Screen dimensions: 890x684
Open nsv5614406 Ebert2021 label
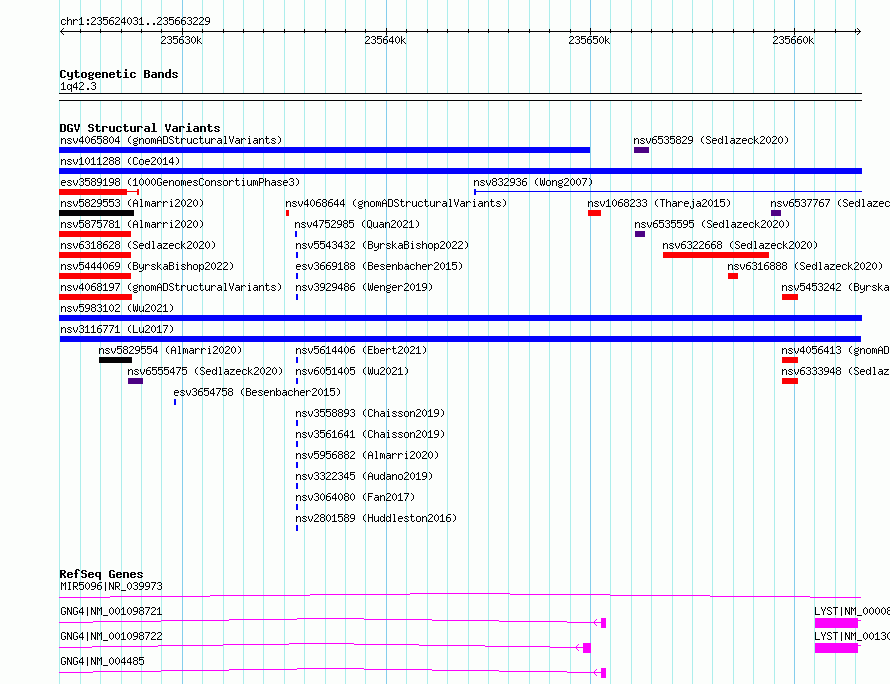(x=361, y=350)
